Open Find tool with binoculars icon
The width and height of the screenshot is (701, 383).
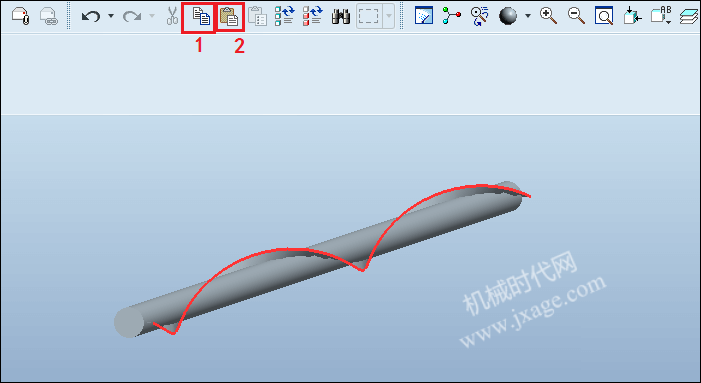[341, 17]
